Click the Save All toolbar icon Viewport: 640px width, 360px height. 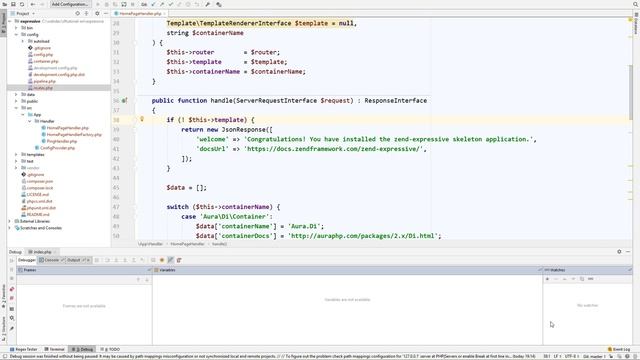13,4
